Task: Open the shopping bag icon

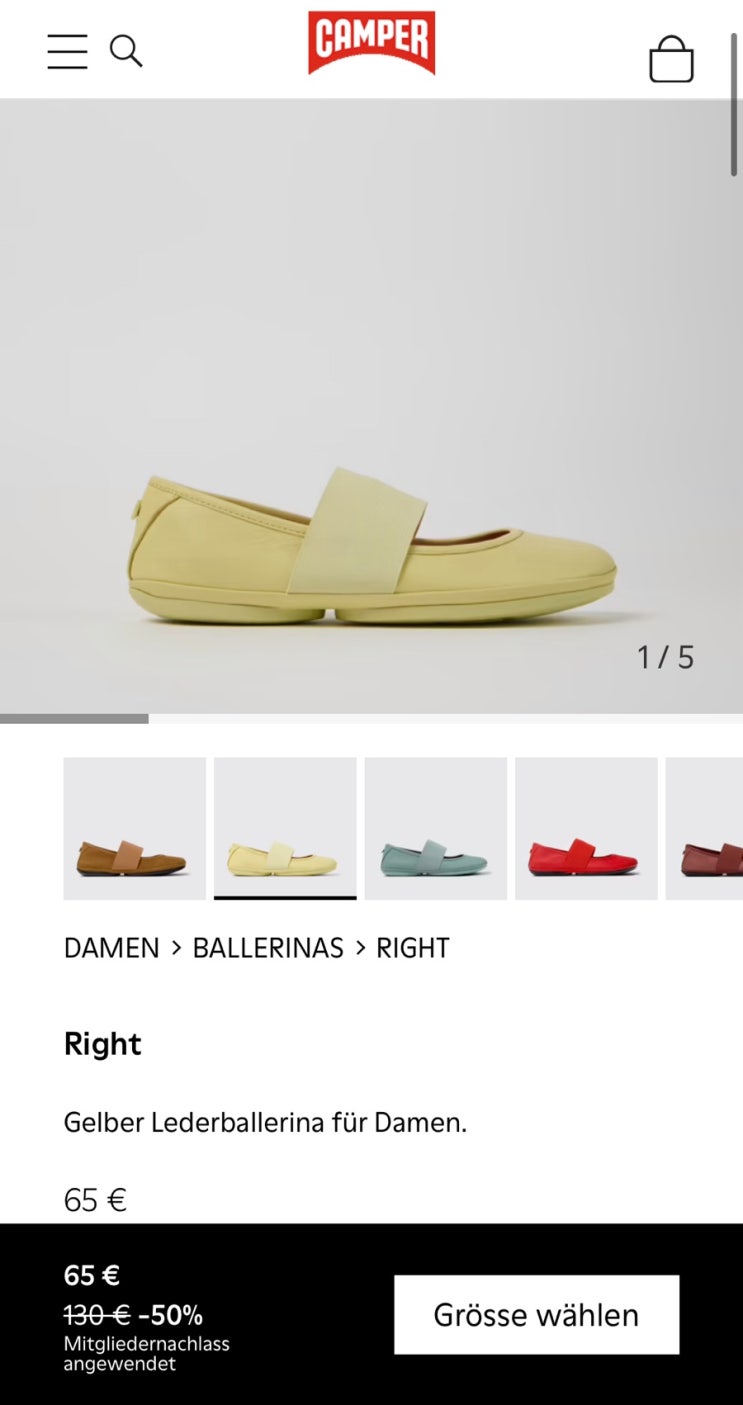Action: 671,59
